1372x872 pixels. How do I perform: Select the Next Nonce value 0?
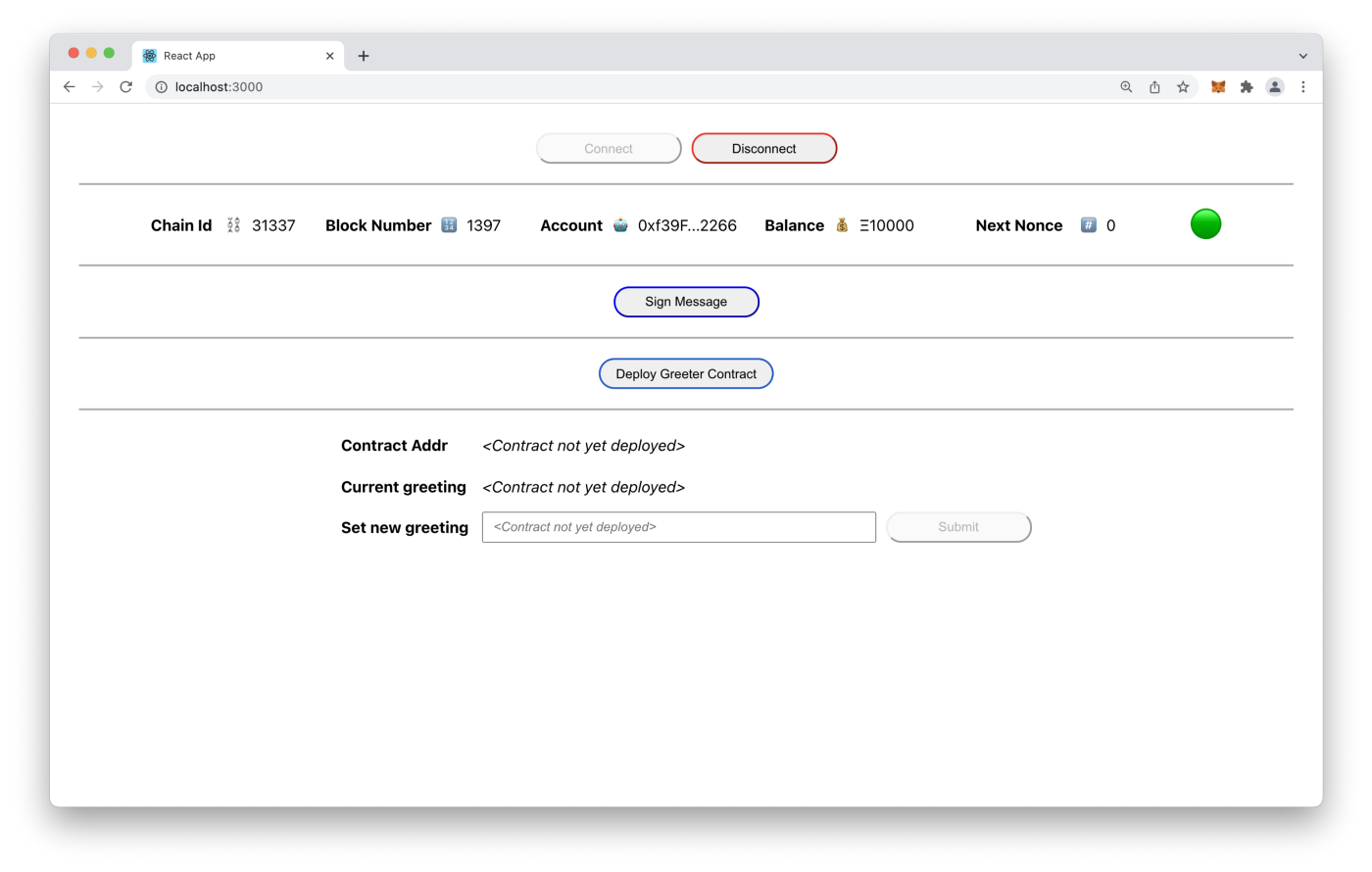coord(1110,225)
